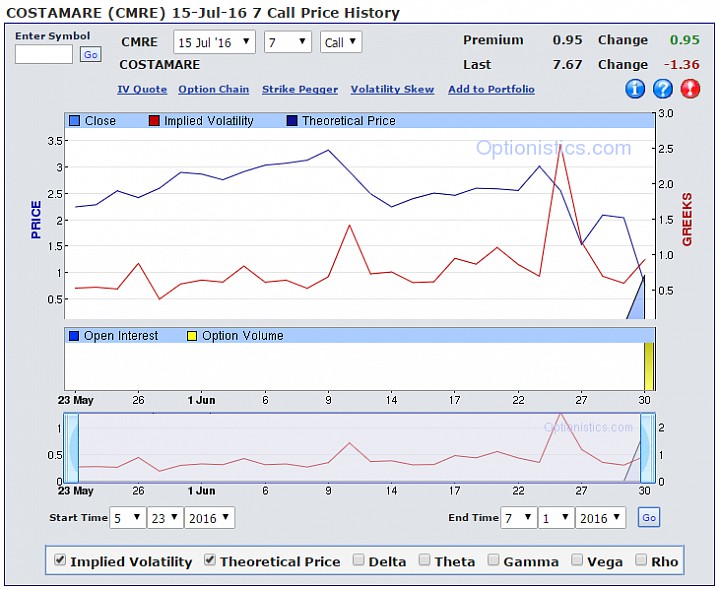Click the Implied Volatility red legend square
The width and height of the screenshot is (720, 590).
(154, 121)
